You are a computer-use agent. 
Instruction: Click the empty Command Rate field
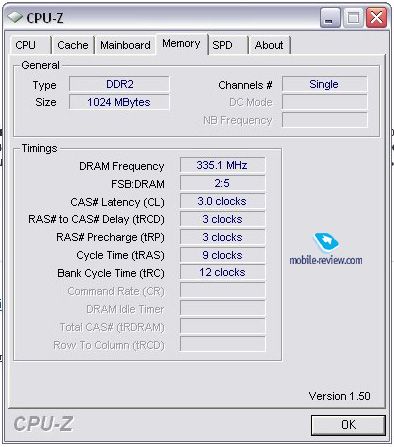[222, 290]
